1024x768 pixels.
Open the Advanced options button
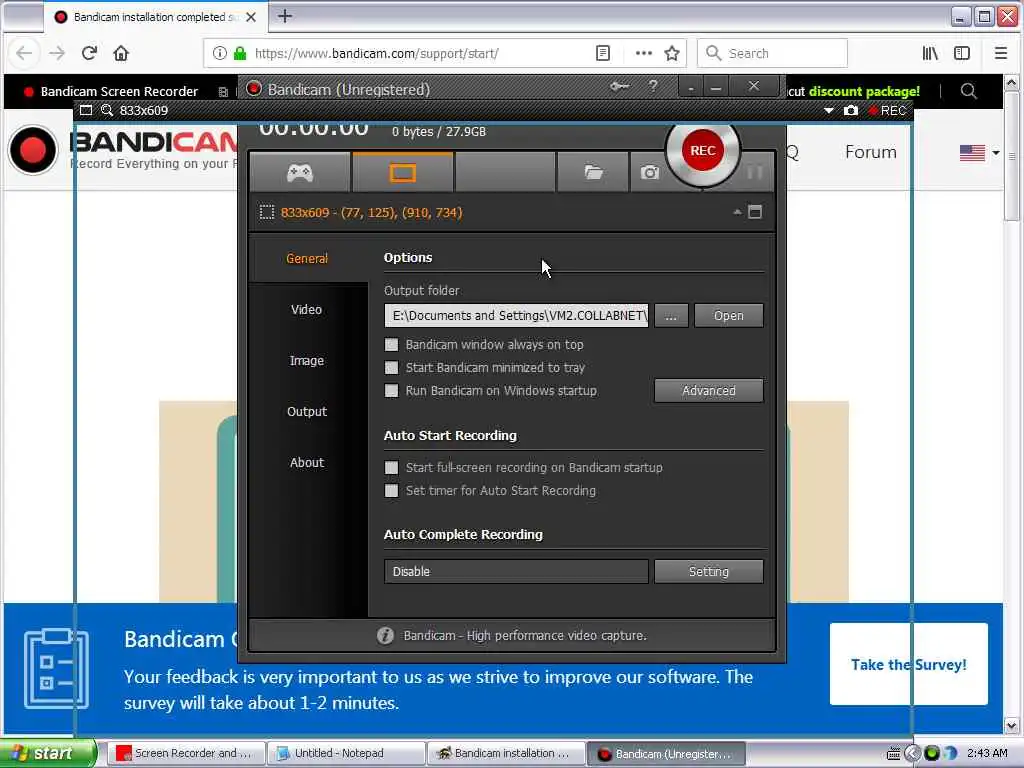[x=709, y=391]
